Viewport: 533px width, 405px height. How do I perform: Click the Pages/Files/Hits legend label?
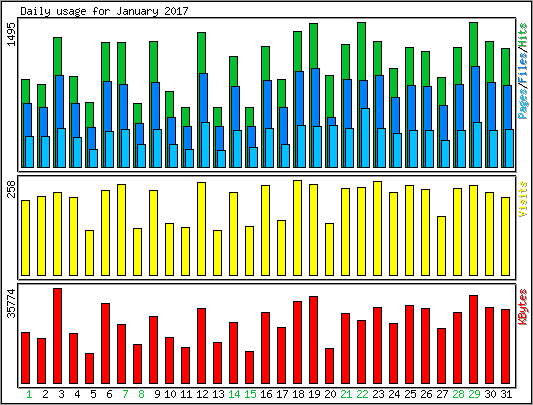(523, 71)
